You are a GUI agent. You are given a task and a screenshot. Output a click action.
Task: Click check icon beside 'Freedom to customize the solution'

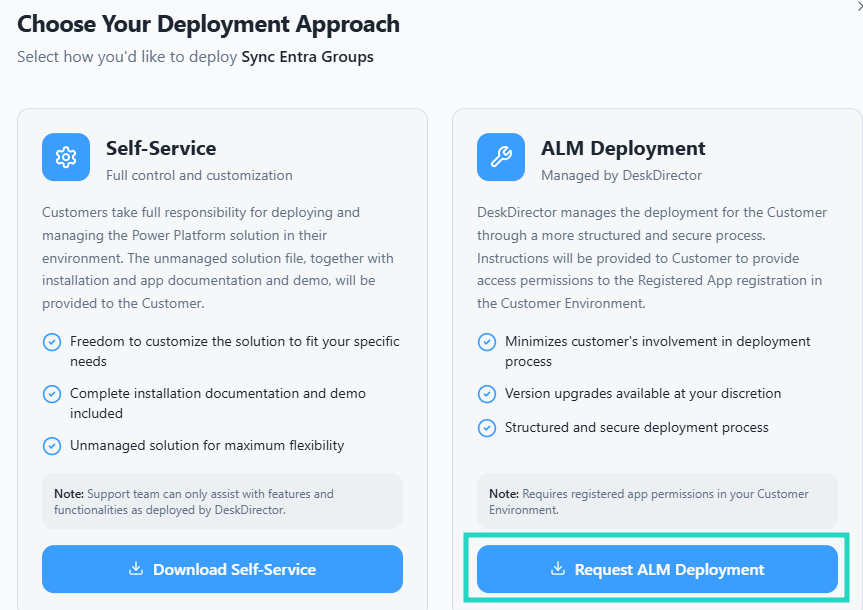click(x=52, y=342)
